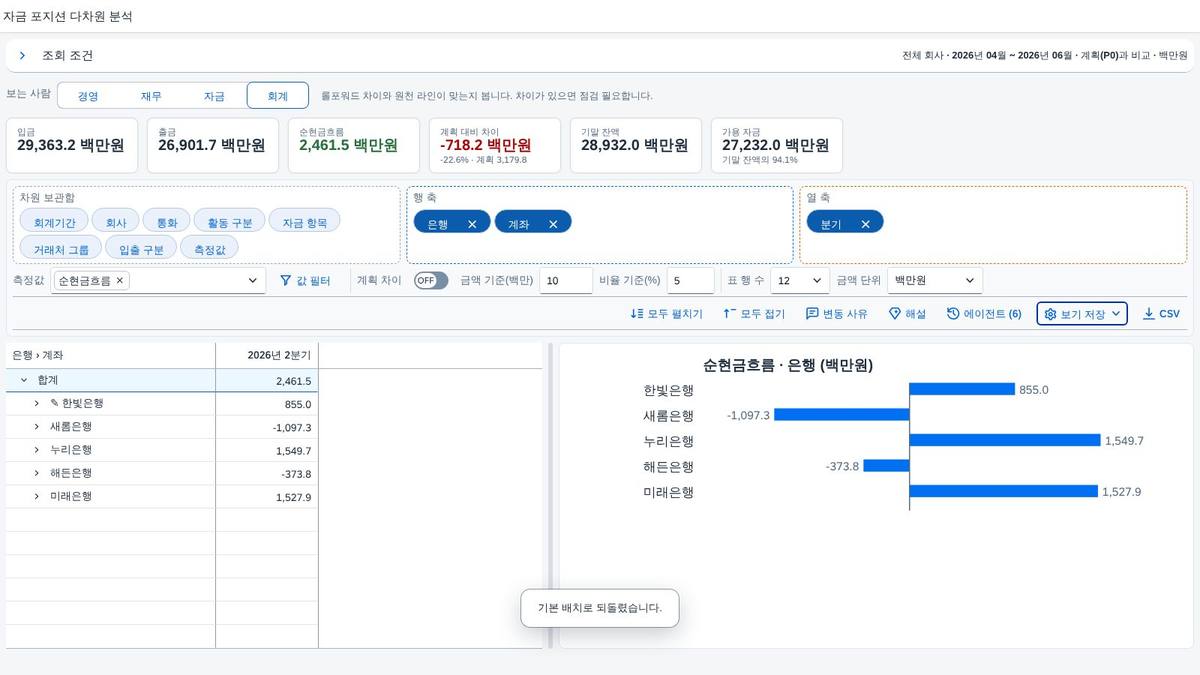
Task: Select the -373.8 table cell
Action: 267,474
